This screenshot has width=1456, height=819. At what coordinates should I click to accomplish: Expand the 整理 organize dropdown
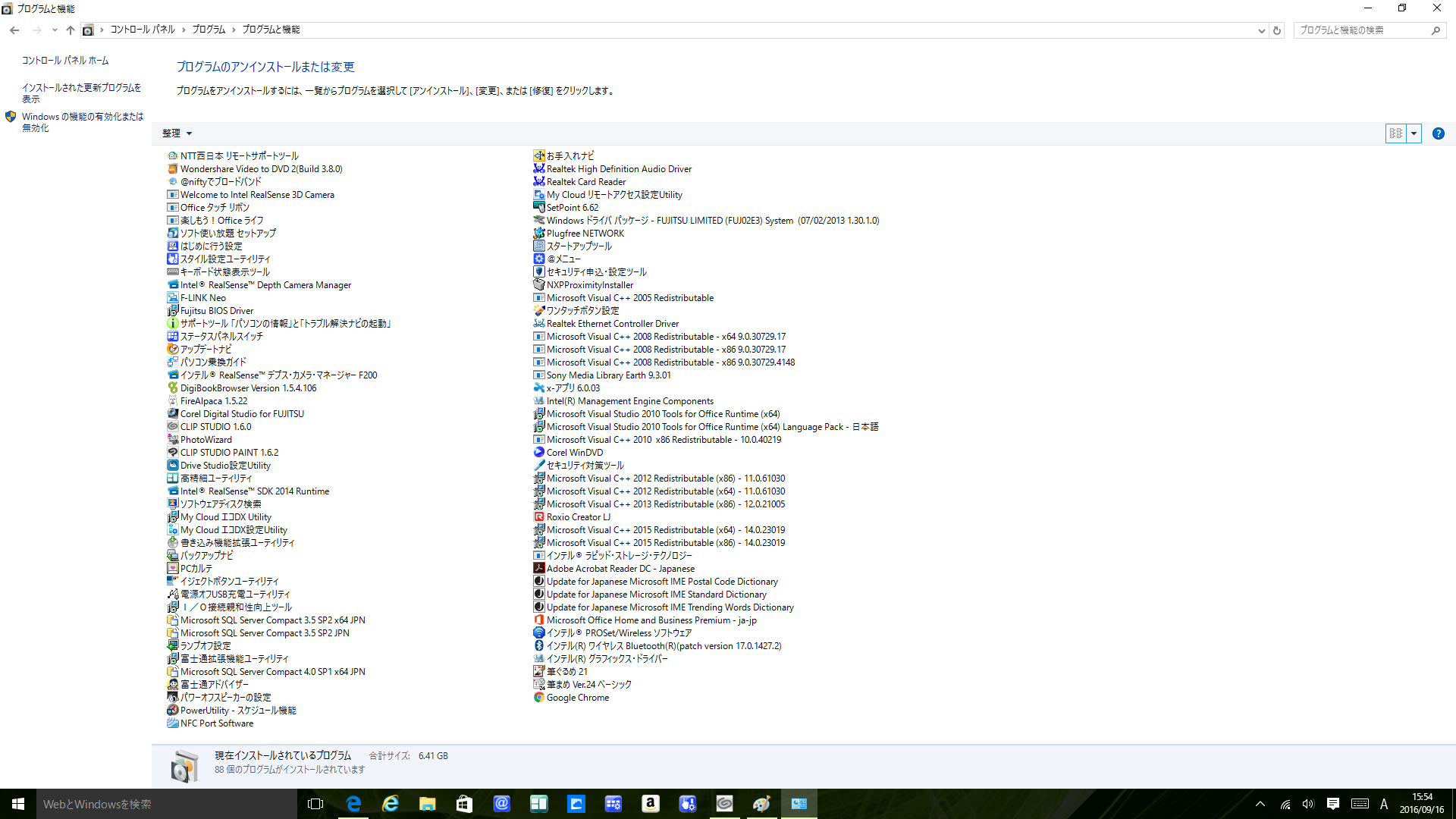(177, 133)
